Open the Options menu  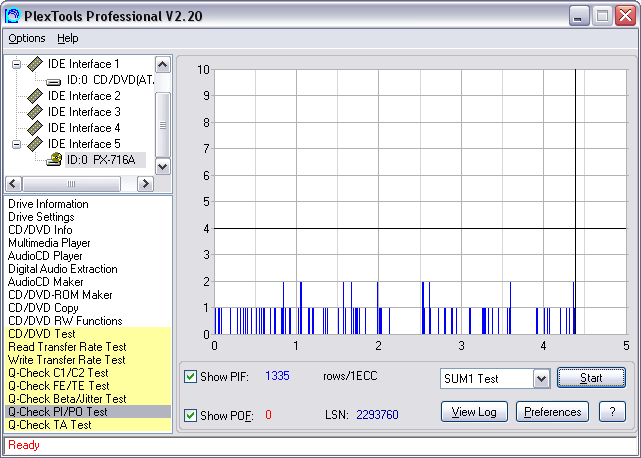[x=27, y=38]
